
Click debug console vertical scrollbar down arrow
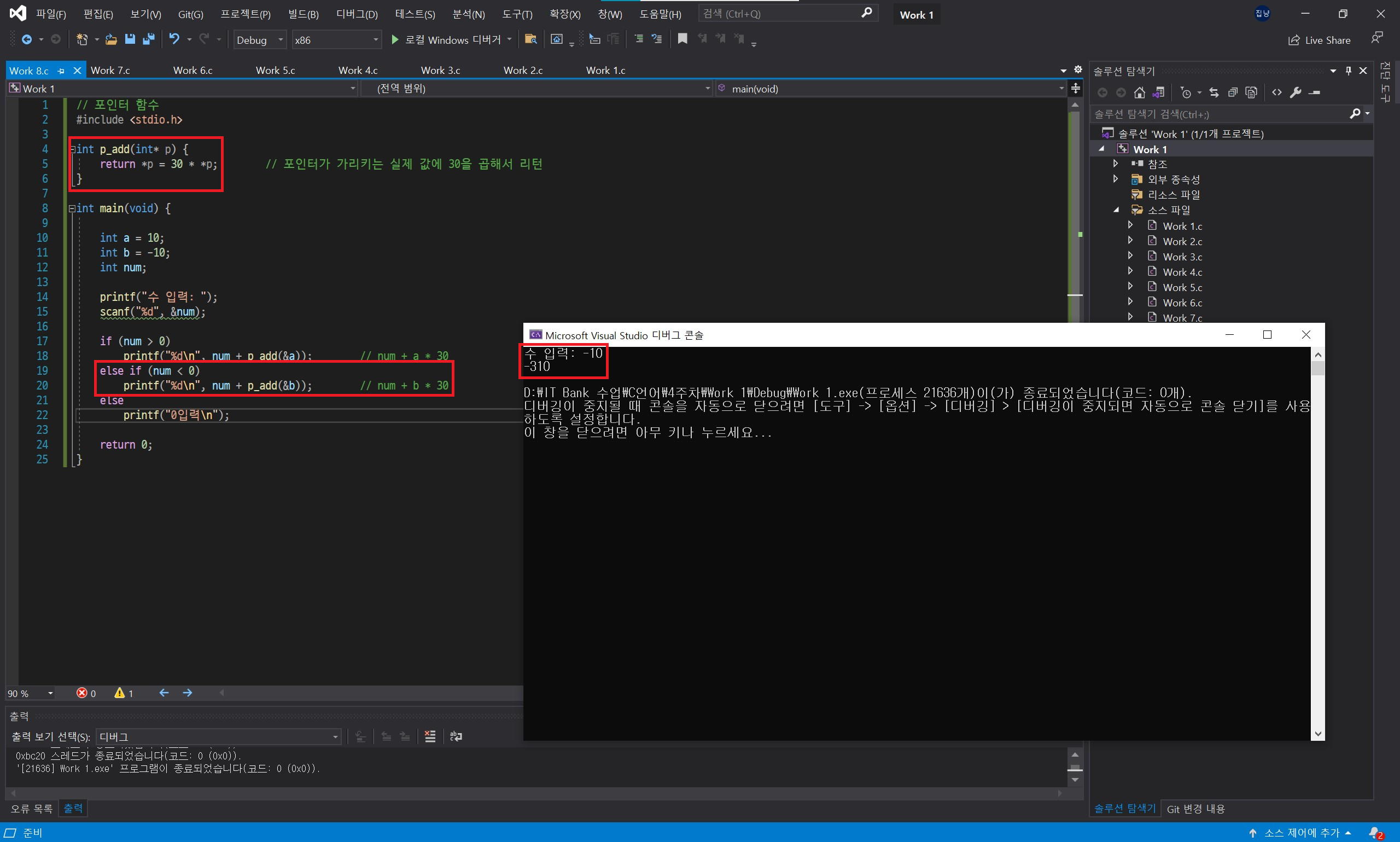click(x=1318, y=734)
